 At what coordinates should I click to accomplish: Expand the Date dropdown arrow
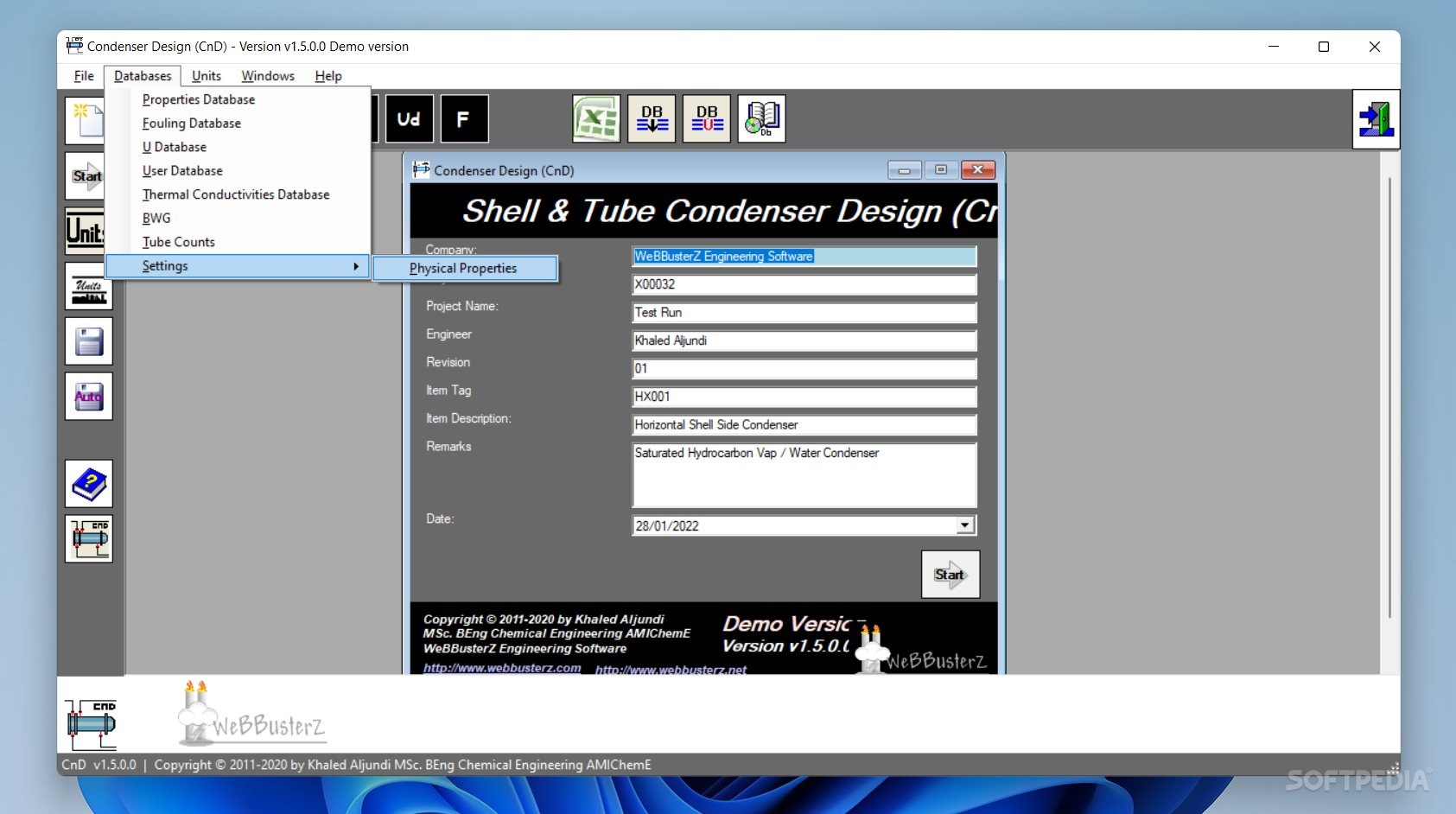click(x=966, y=525)
